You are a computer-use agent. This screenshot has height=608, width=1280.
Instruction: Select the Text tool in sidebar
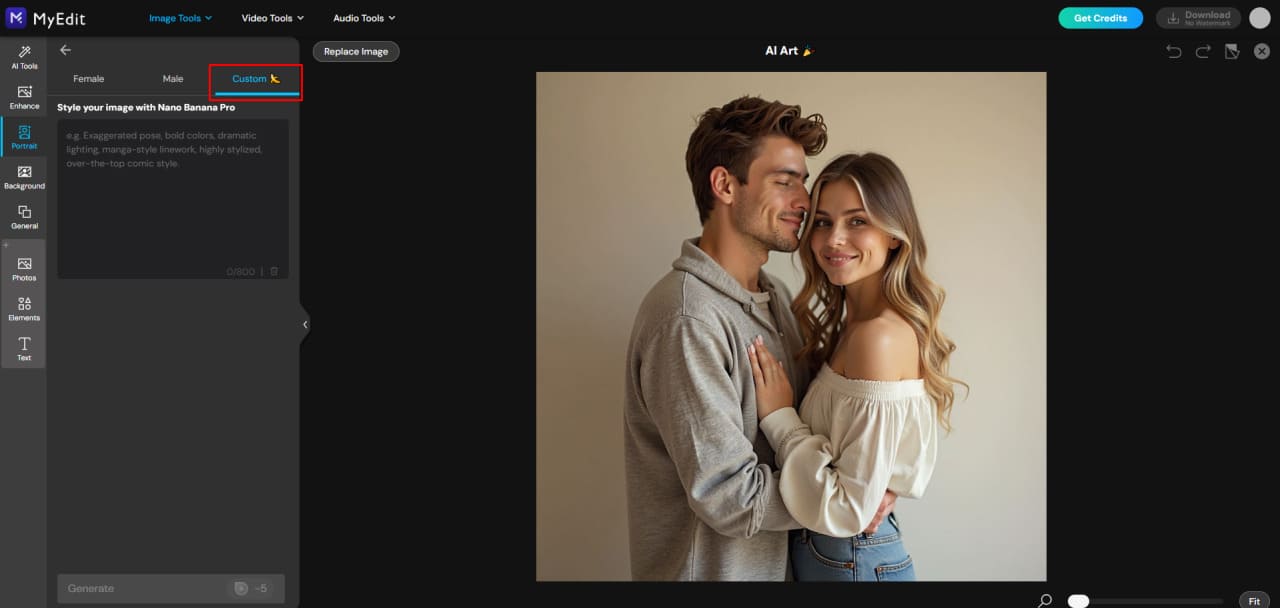coord(24,349)
